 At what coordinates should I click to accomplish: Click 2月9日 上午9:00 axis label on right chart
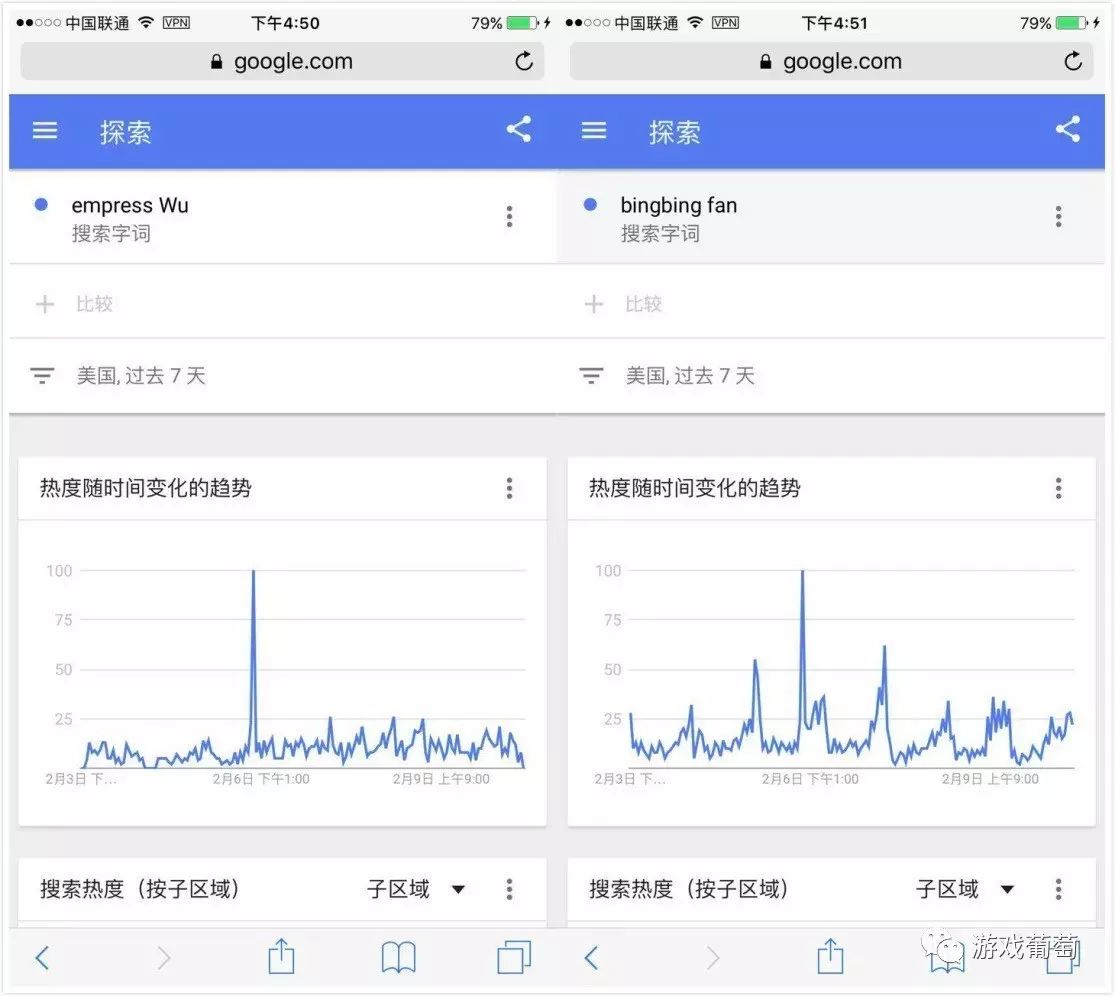click(x=991, y=779)
